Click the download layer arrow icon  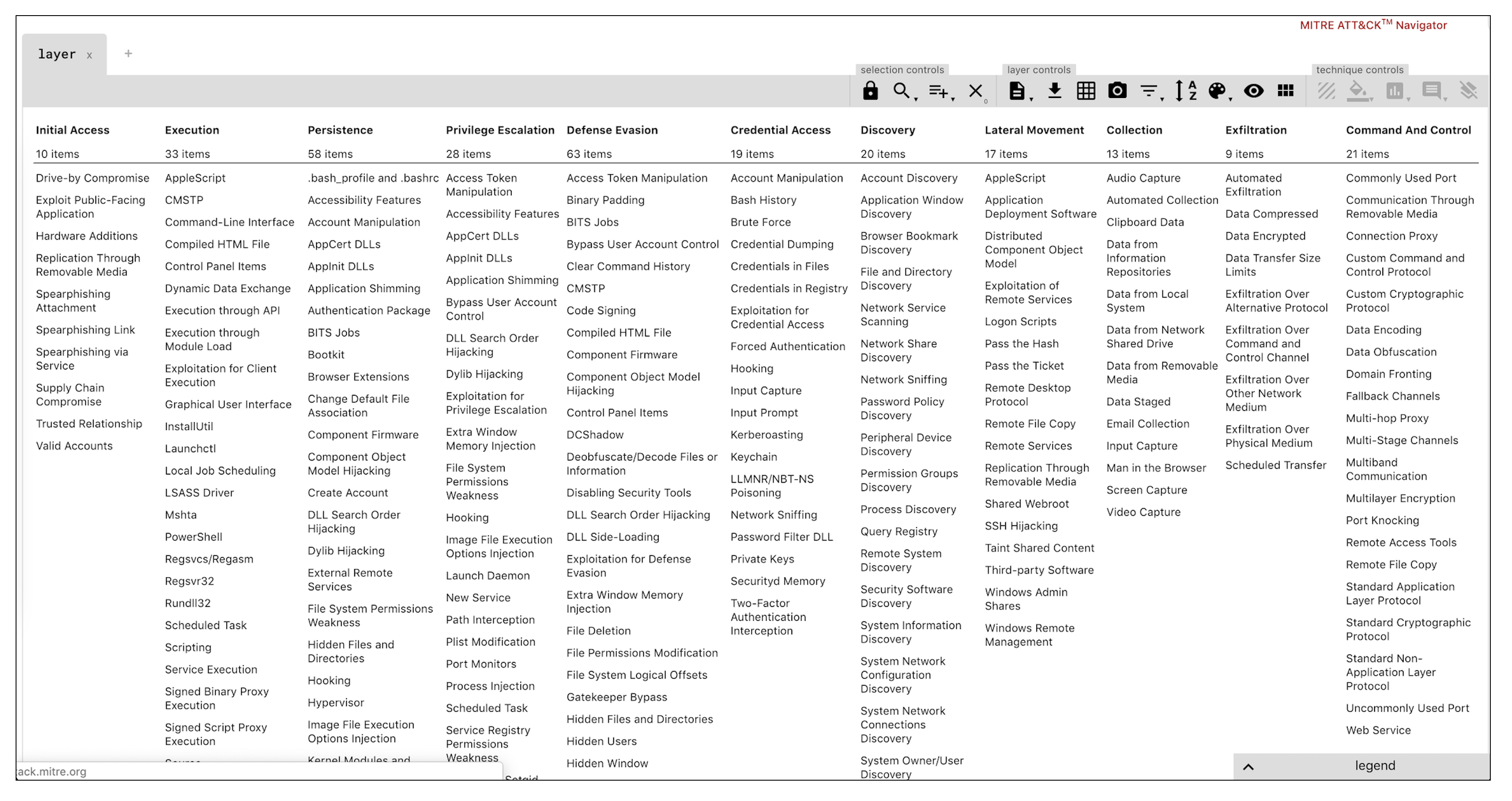click(x=1055, y=90)
